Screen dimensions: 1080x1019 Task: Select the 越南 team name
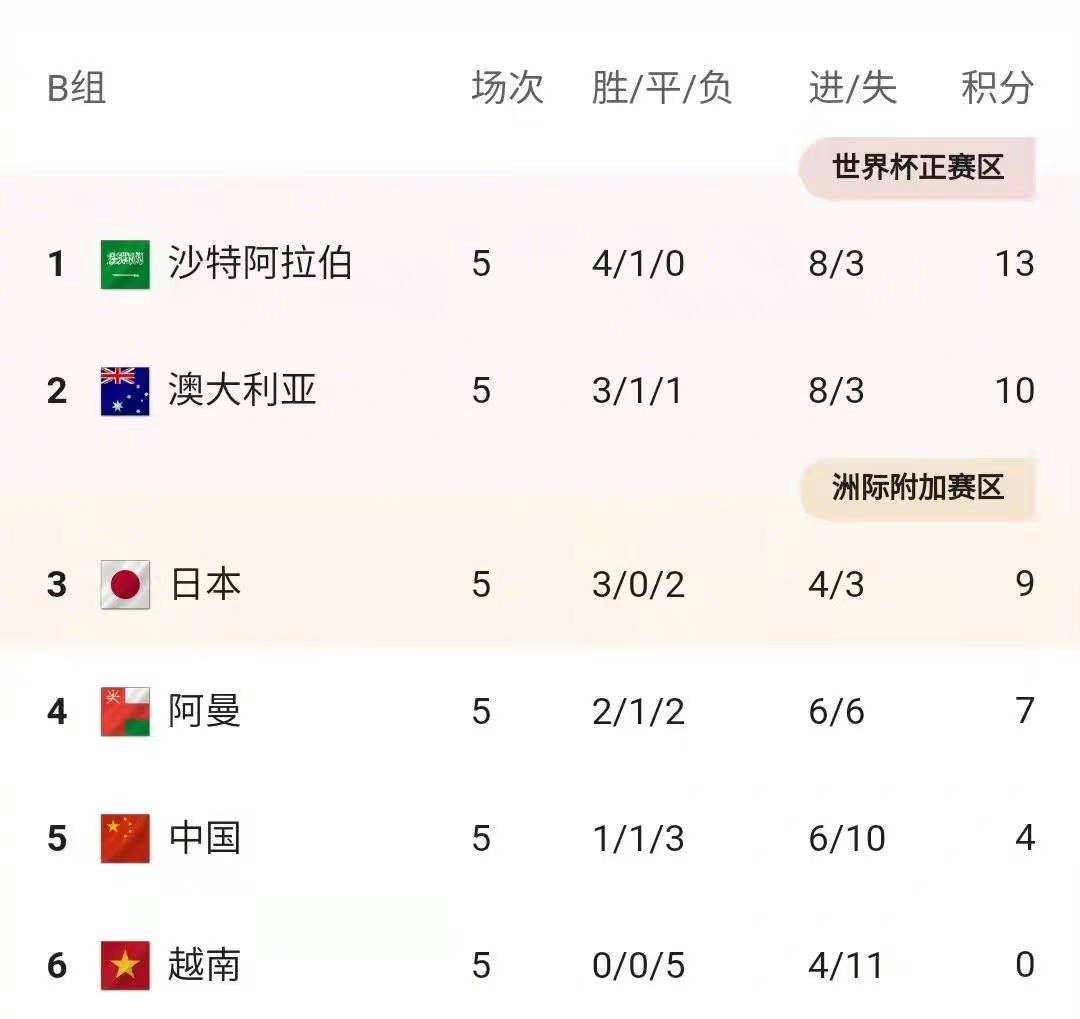(205, 965)
